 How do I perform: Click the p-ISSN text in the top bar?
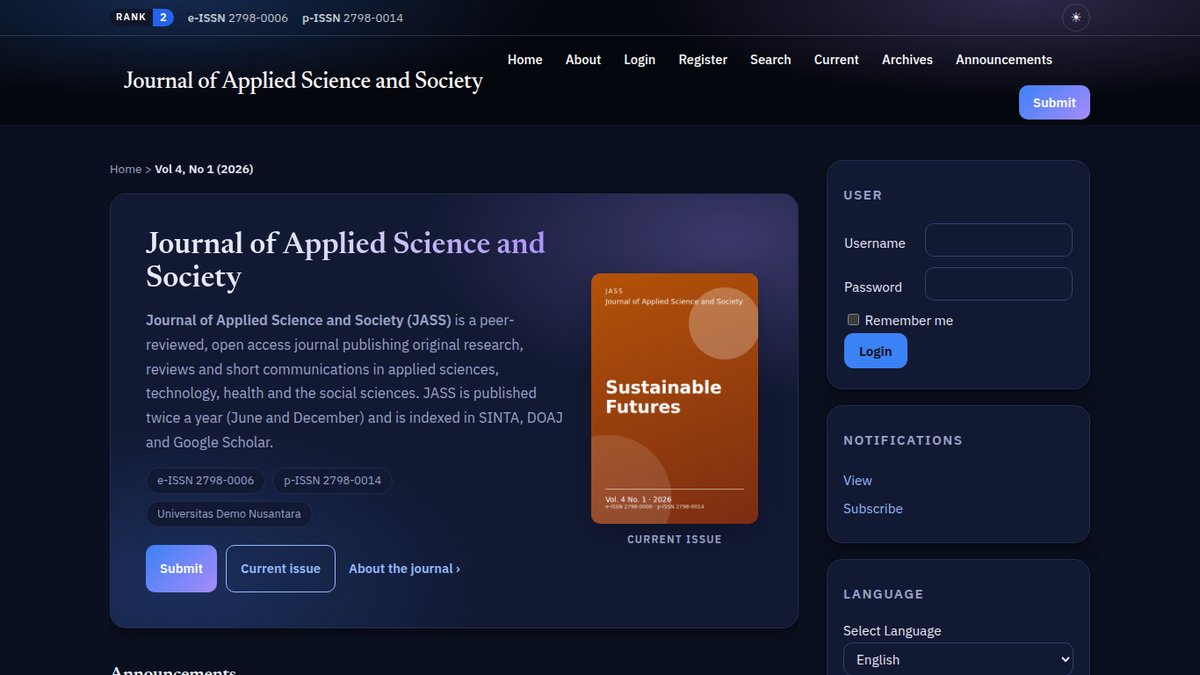pyautogui.click(x=353, y=18)
